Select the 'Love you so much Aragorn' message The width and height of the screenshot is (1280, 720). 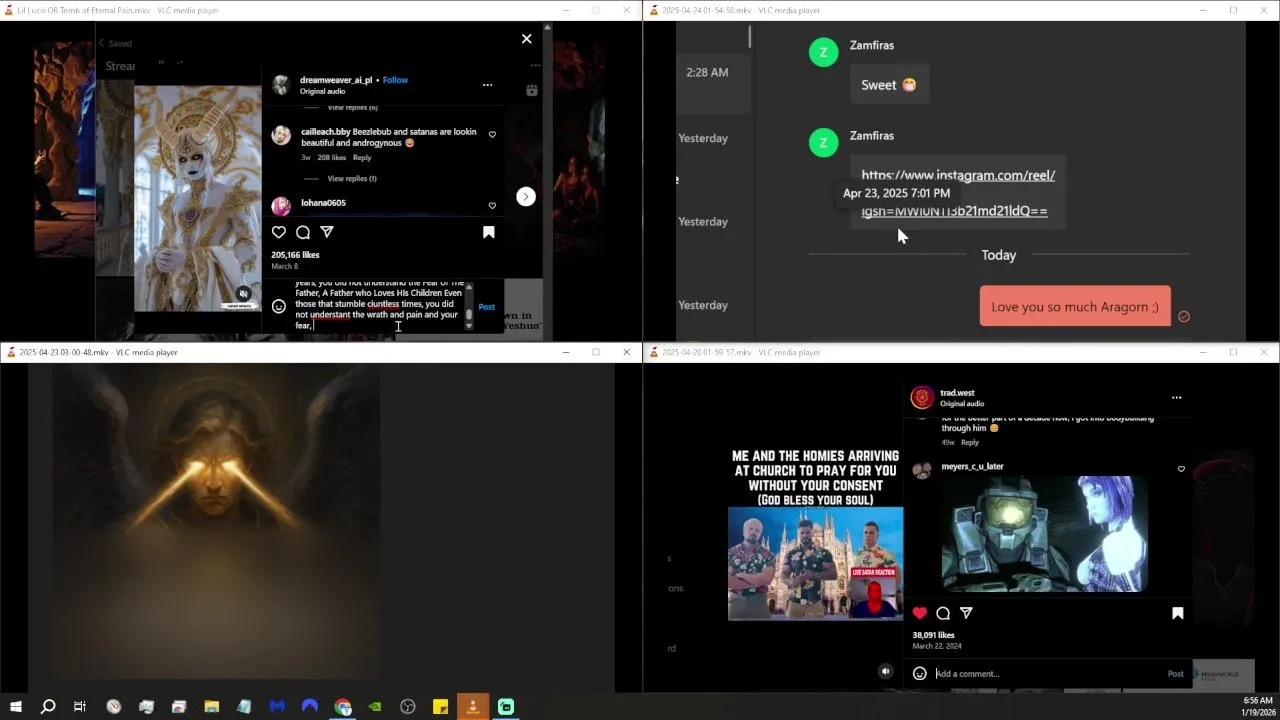pos(1075,307)
